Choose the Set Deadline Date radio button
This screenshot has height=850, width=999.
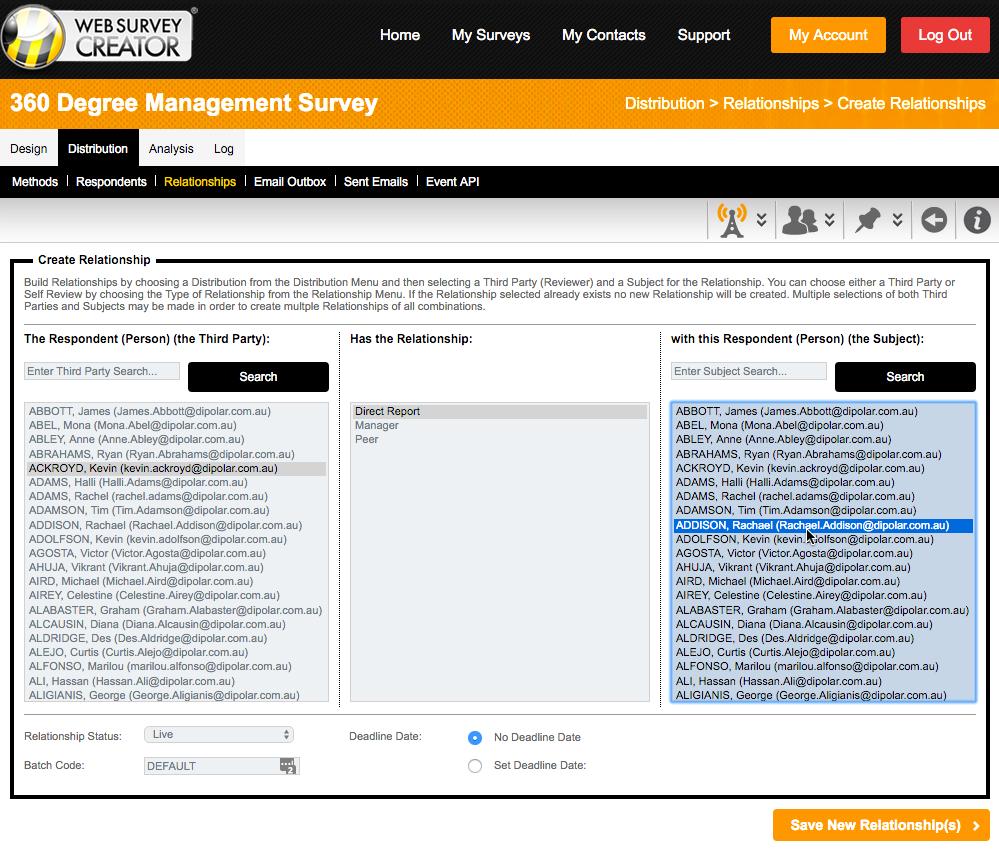475,766
